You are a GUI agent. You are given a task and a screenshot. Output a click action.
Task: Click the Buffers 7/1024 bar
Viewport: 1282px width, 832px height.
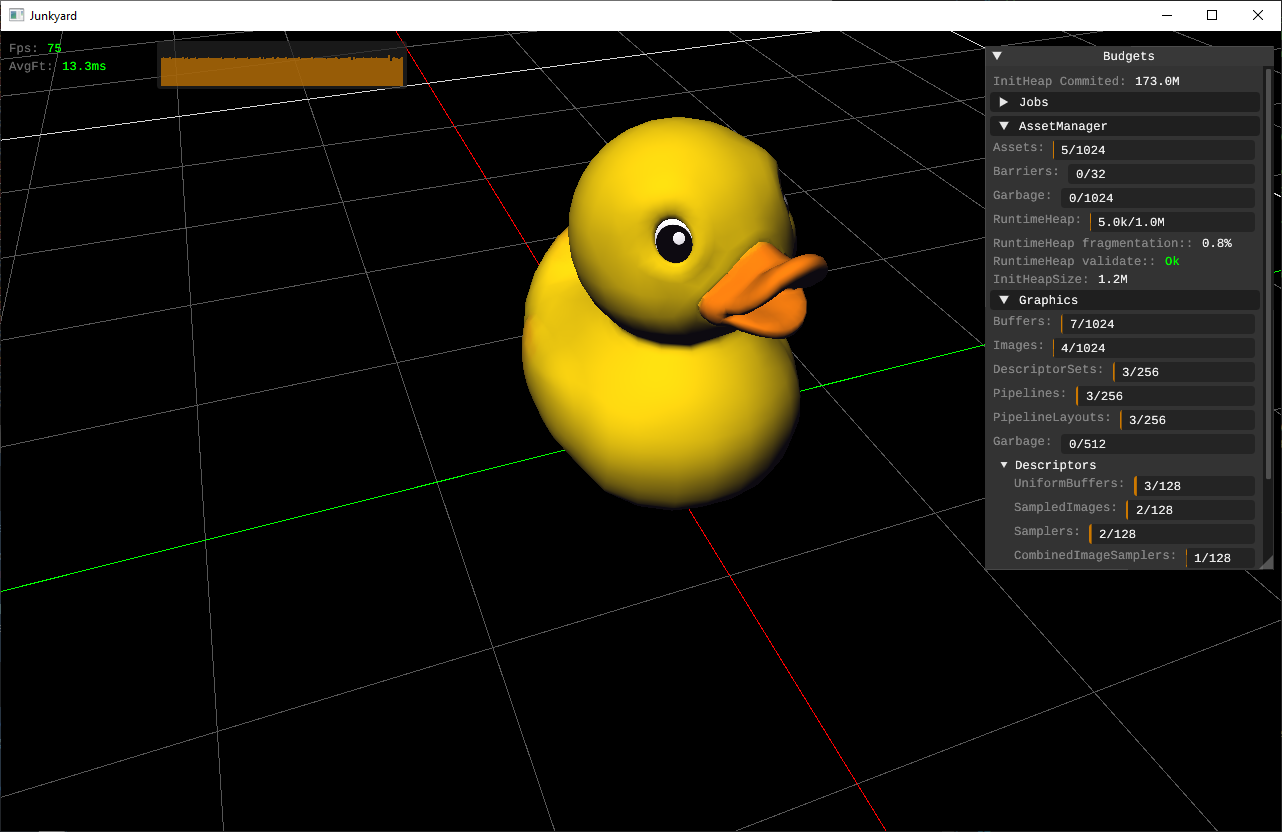1158,324
